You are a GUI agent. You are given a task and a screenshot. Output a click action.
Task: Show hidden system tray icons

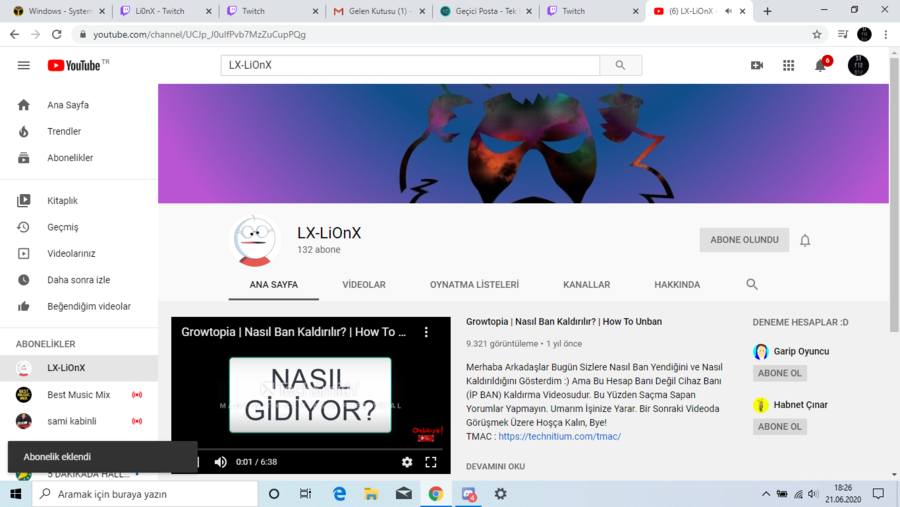(x=766, y=494)
